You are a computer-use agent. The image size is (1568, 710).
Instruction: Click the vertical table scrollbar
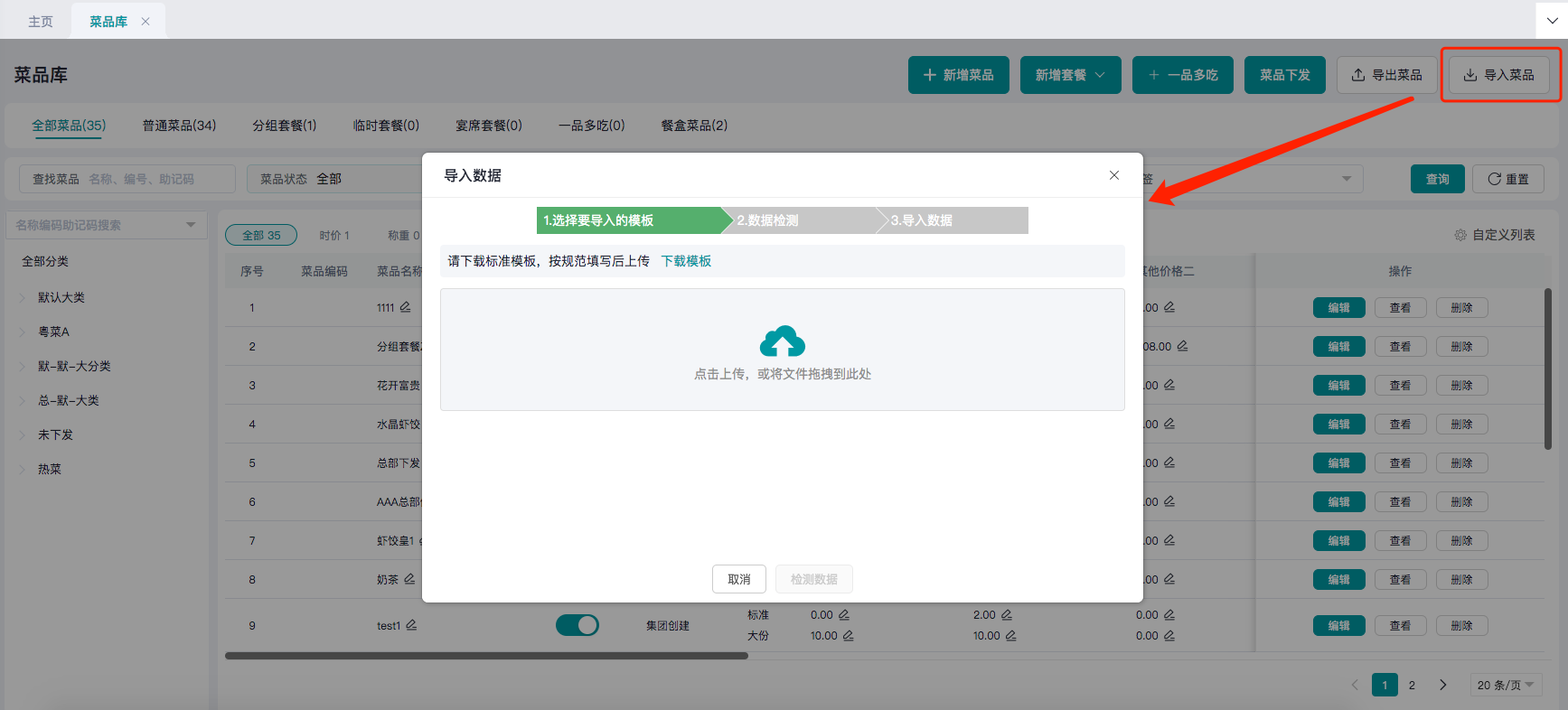[1548, 368]
